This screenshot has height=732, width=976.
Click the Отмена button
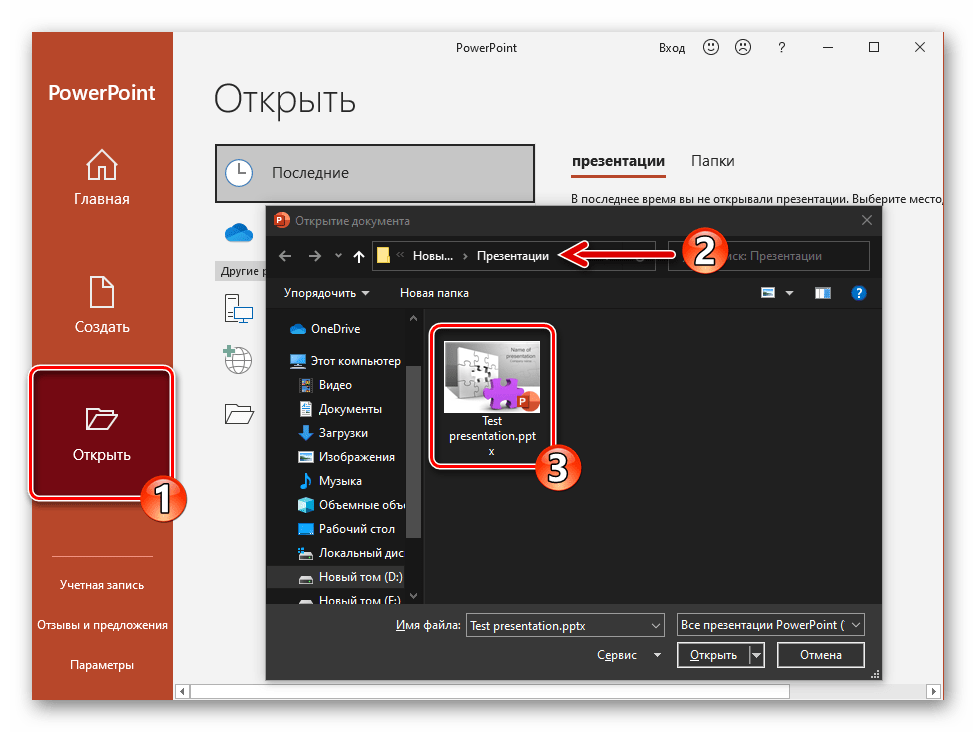820,655
